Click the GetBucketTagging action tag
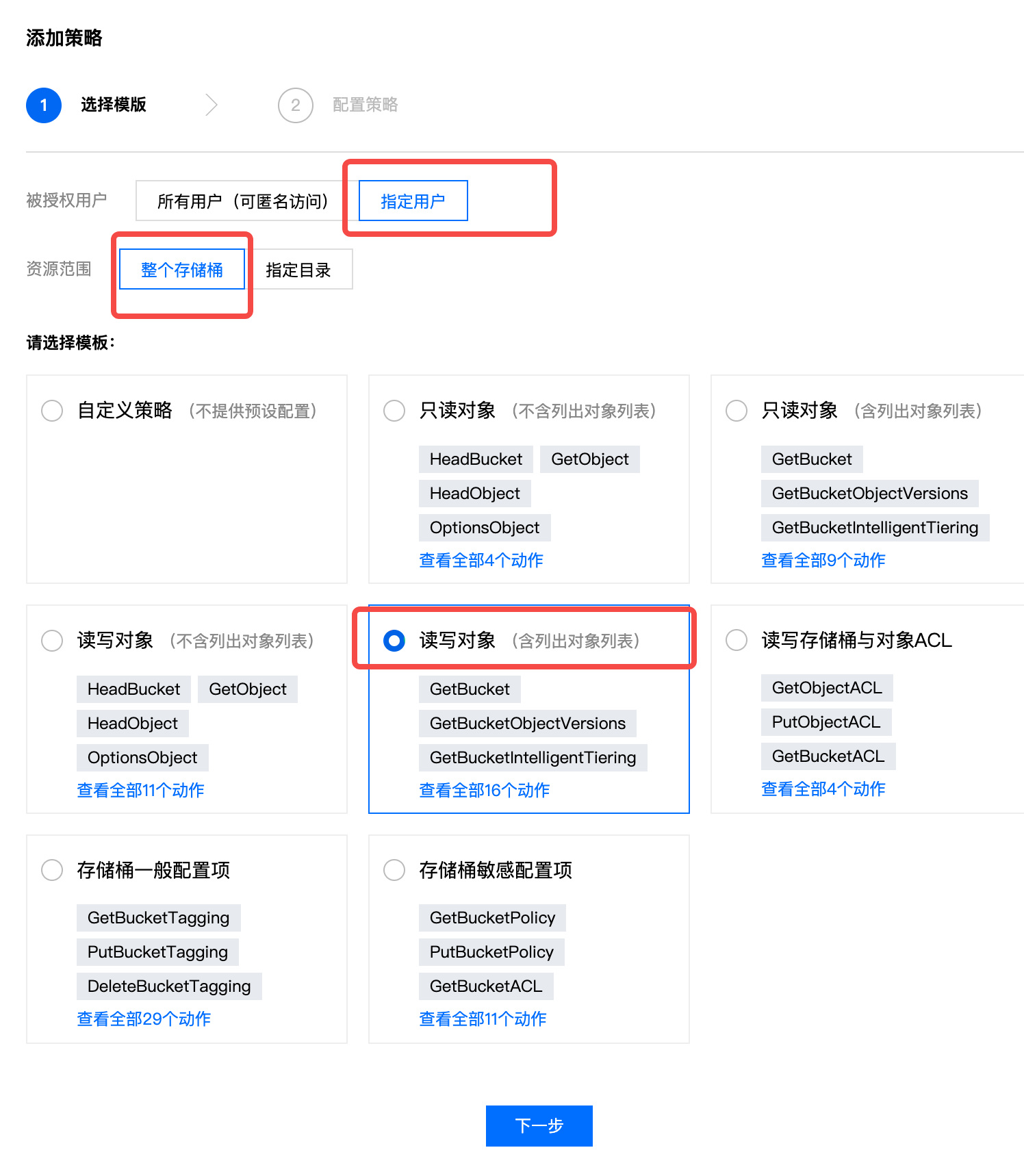Image resolution: width=1024 pixels, height=1176 pixels. [159, 918]
